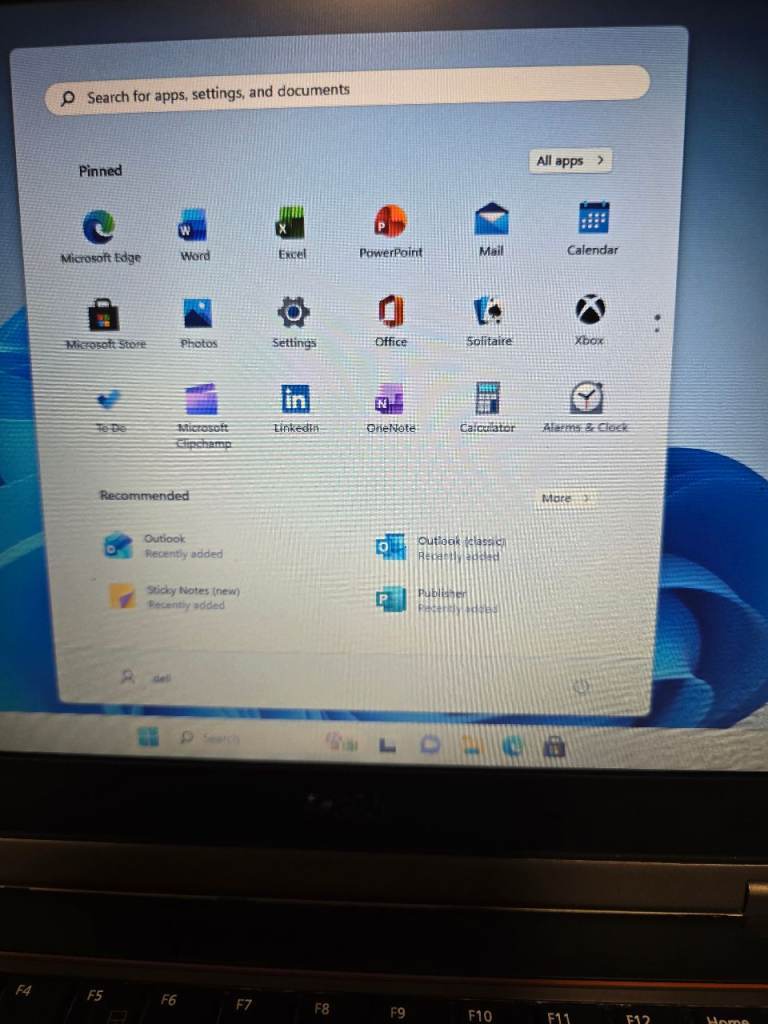Click the Windows Start button on taskbar
Screen dimensions: 768x1024
(148, 737)
